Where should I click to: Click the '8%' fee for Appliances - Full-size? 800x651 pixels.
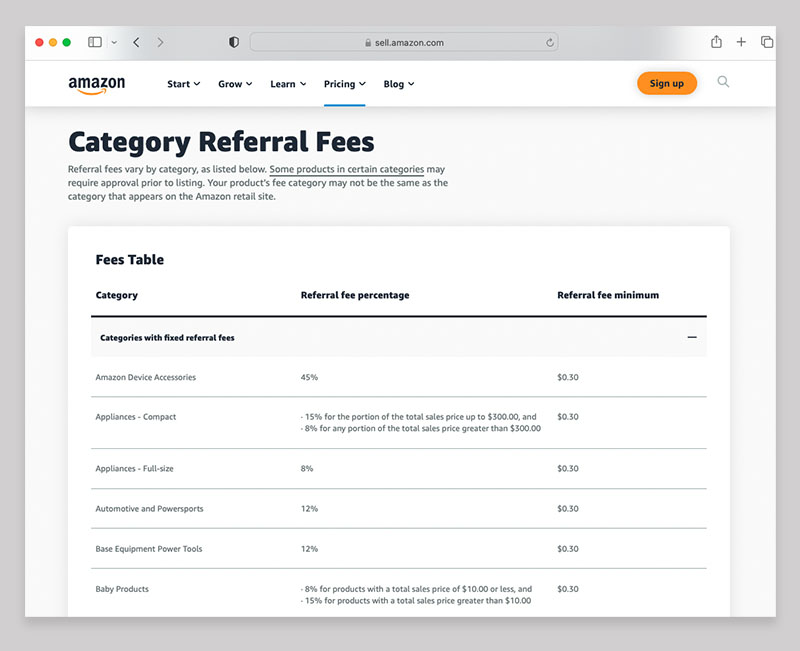[x=307, y=469]
